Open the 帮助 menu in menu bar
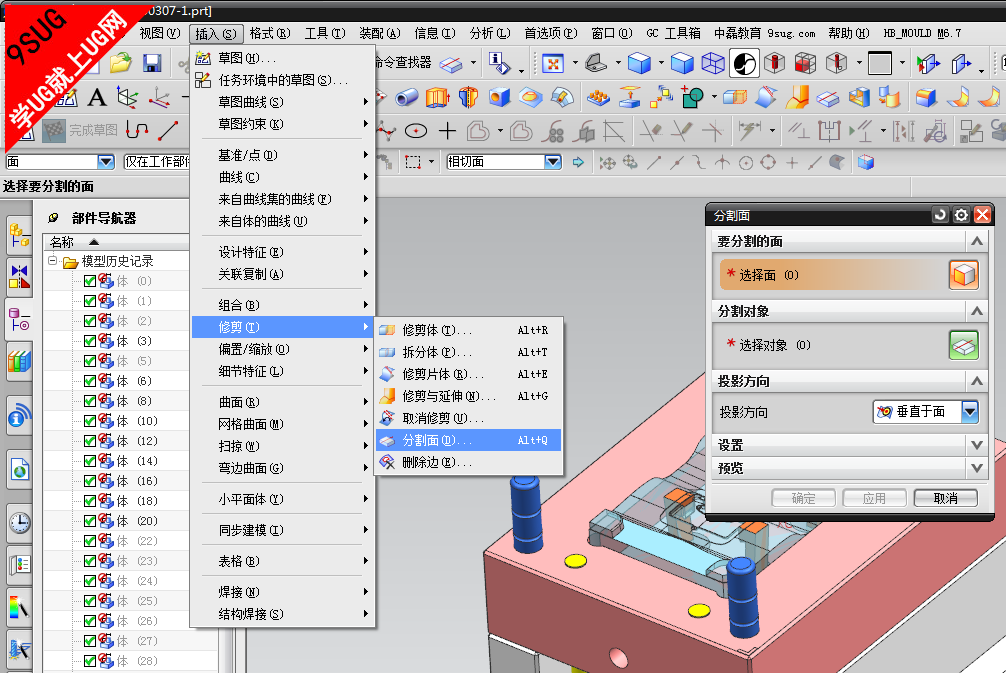This screenshot has height=673, width=1006. [848, 33]
